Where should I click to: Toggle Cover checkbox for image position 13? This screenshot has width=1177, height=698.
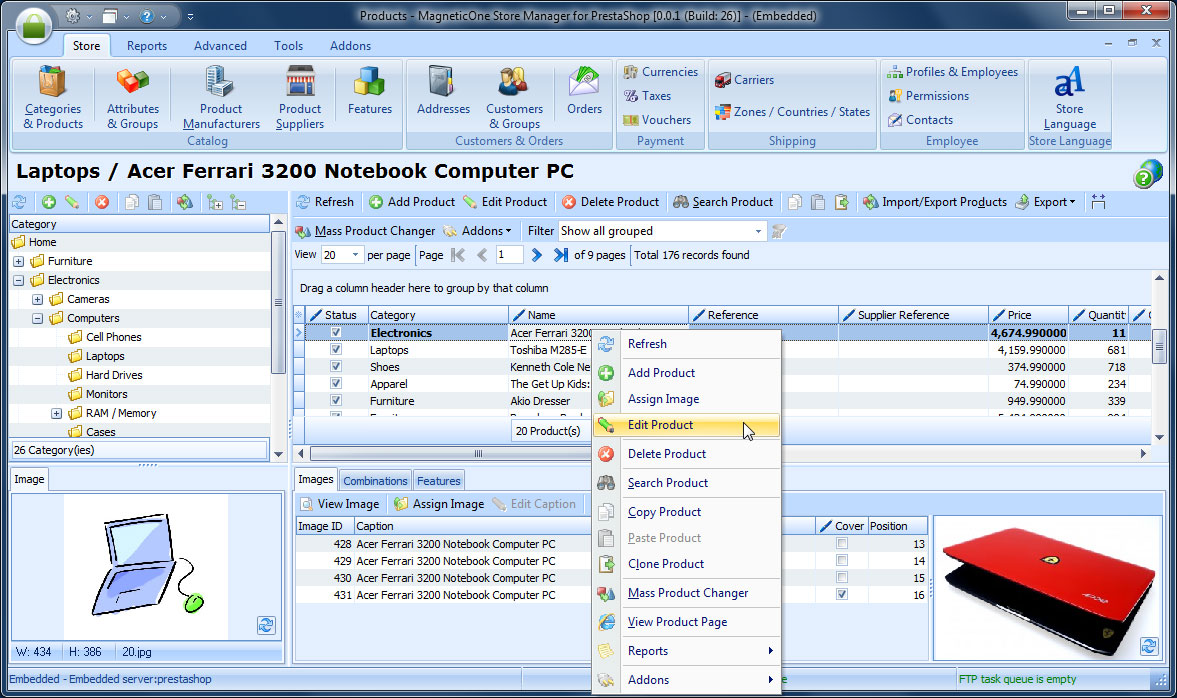tap(841, 543)
